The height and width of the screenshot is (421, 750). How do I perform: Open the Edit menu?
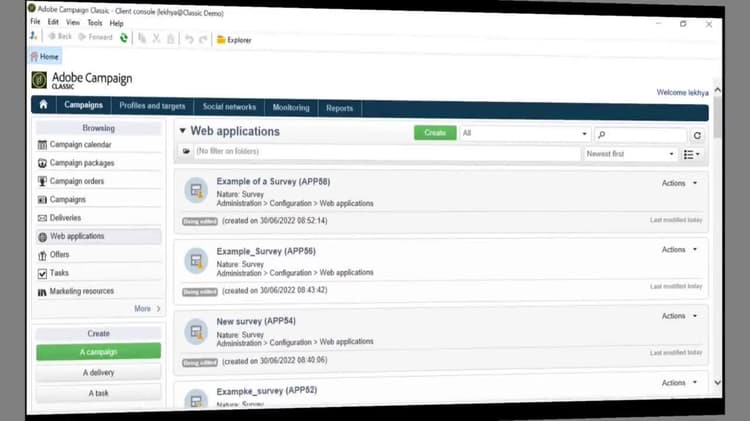53,22
